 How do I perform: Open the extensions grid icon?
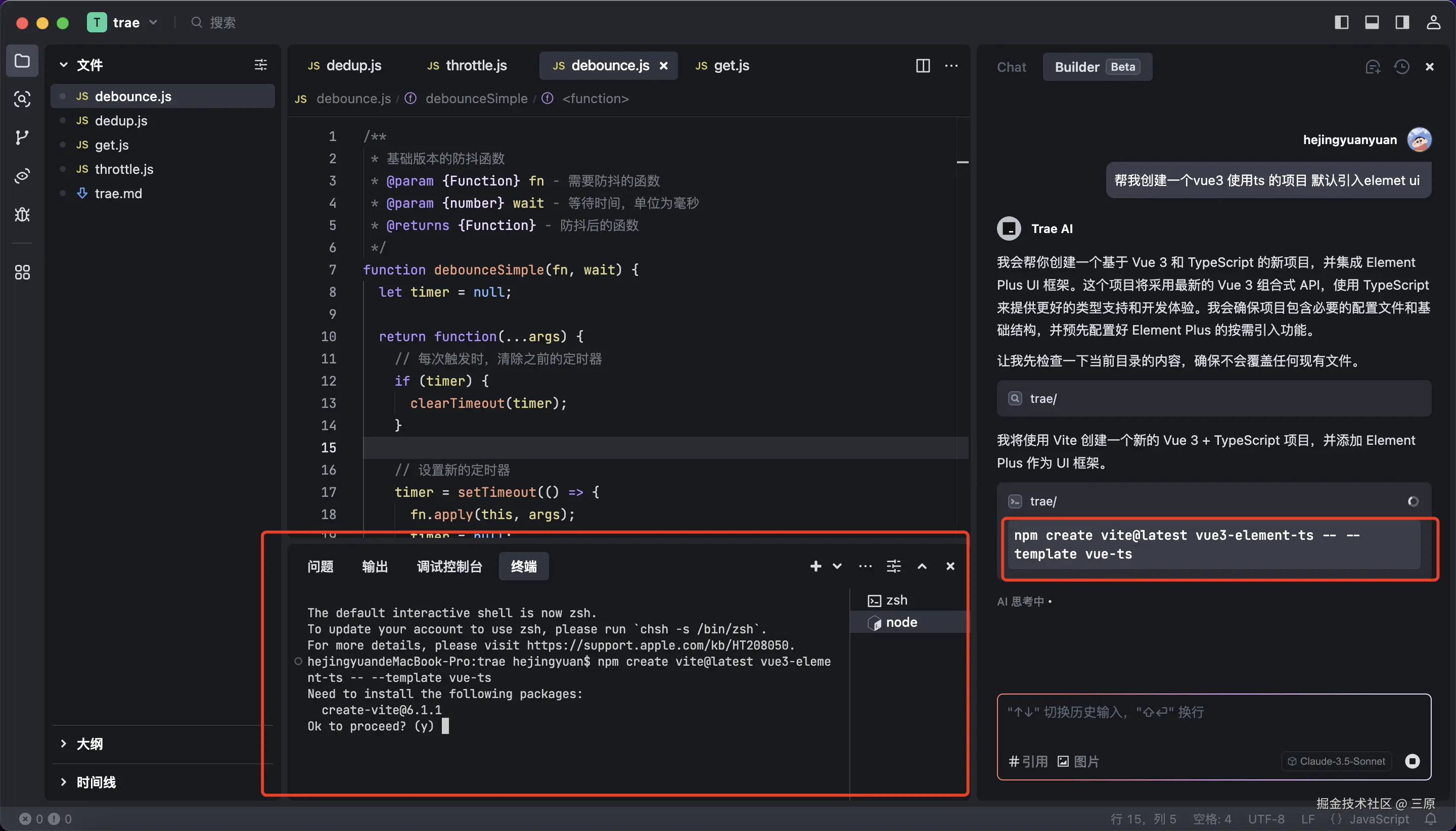22,272
